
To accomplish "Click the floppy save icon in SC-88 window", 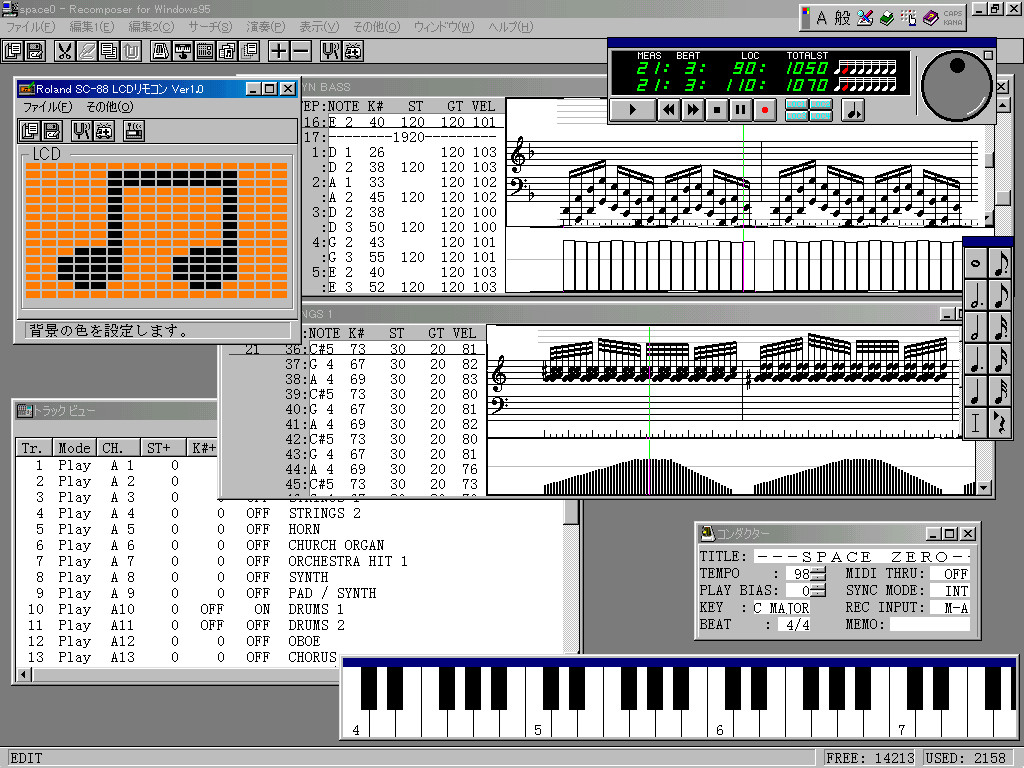I will click(x=51, y=131).
